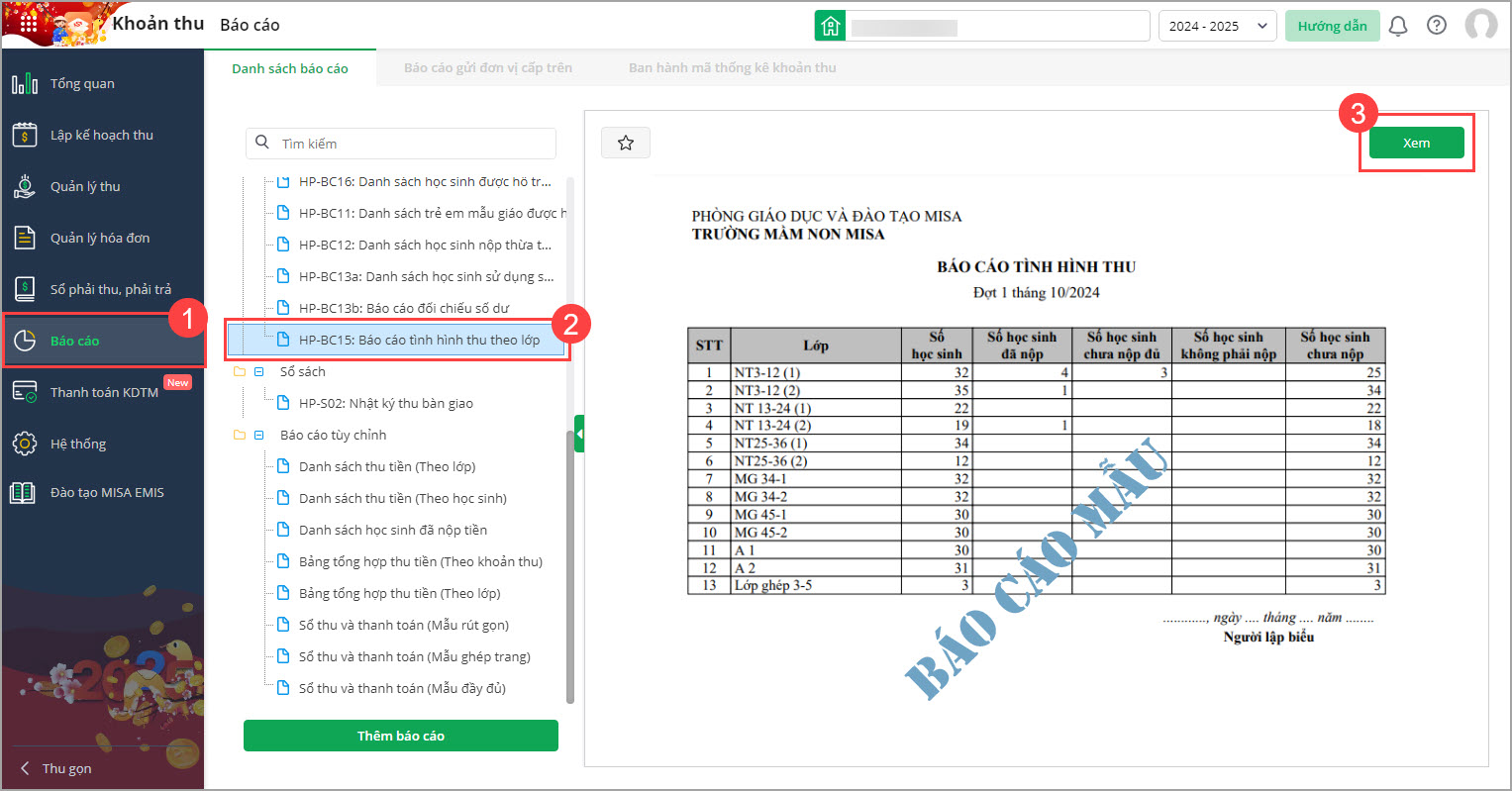Select HP-BC12: Danh sách học sinh nộp thừa
Screen dimensions: 1512x791
tap(425, 245)
